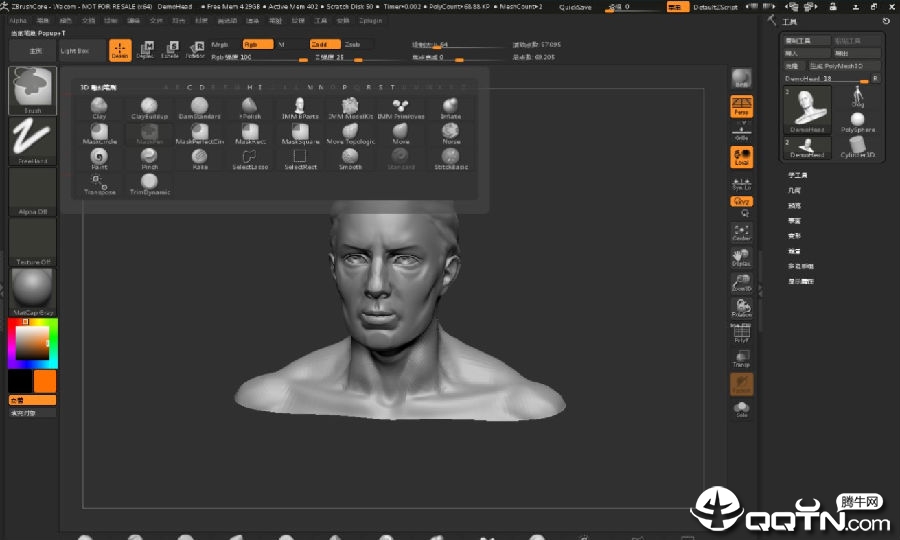The image size is (900, 540).
Task: Toggle the Rgb paint mode
Action: coord(258,44)
